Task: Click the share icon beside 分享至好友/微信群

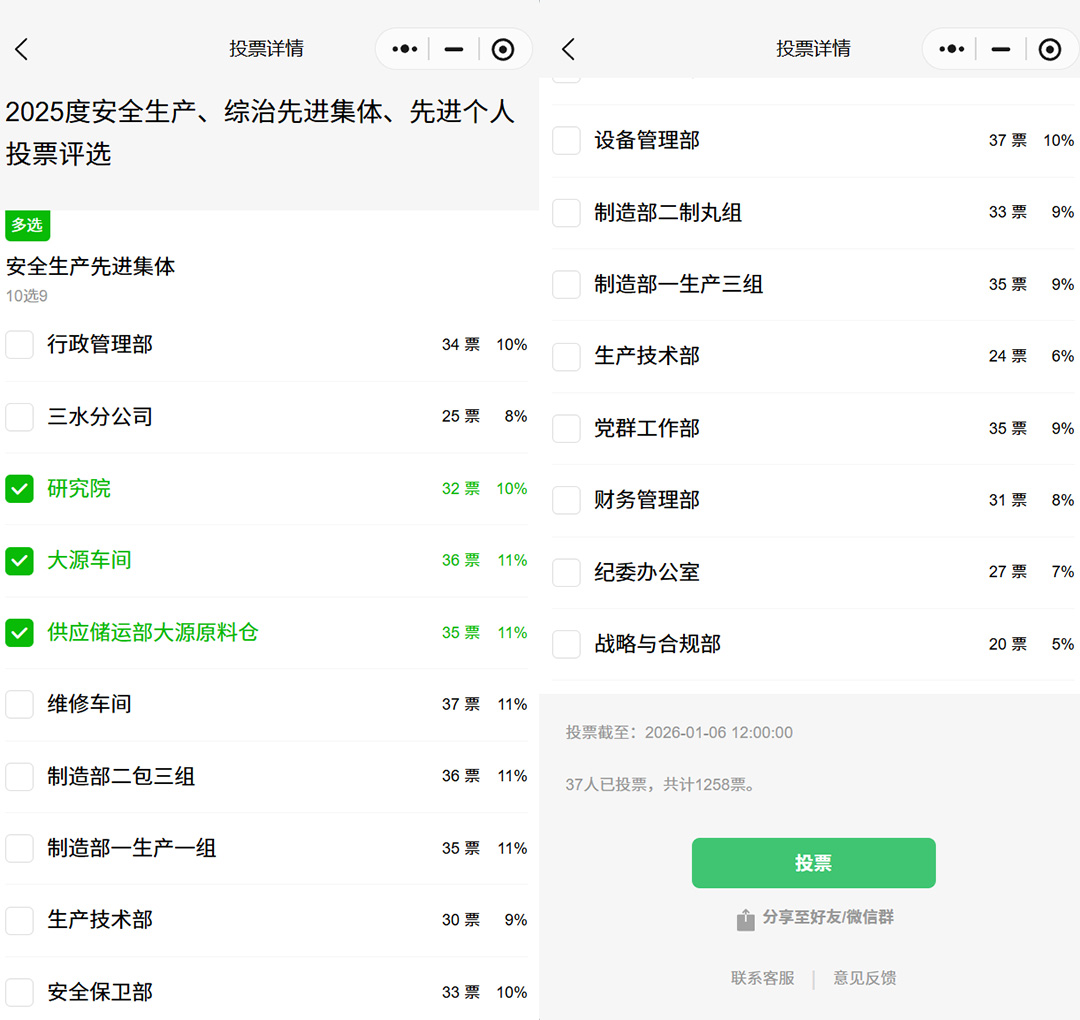Action: click(745, 919)
